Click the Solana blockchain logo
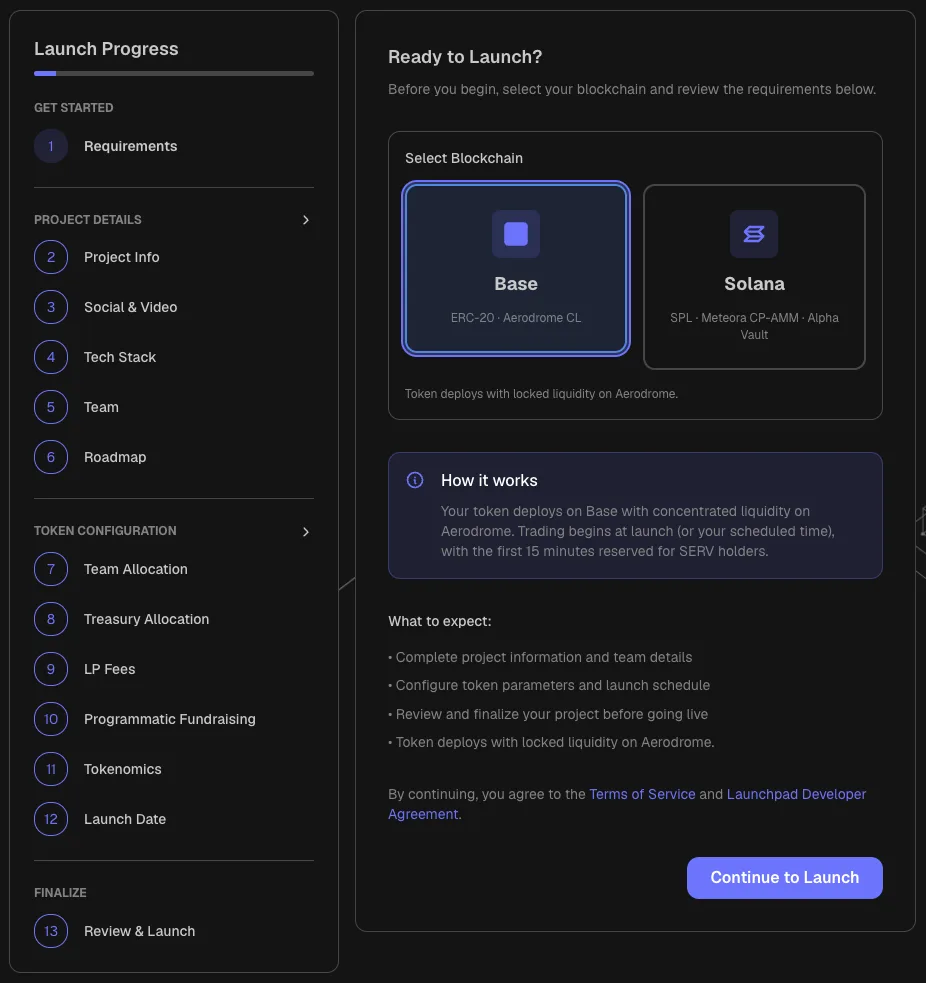926x983 pixels. tap(754, 234)
